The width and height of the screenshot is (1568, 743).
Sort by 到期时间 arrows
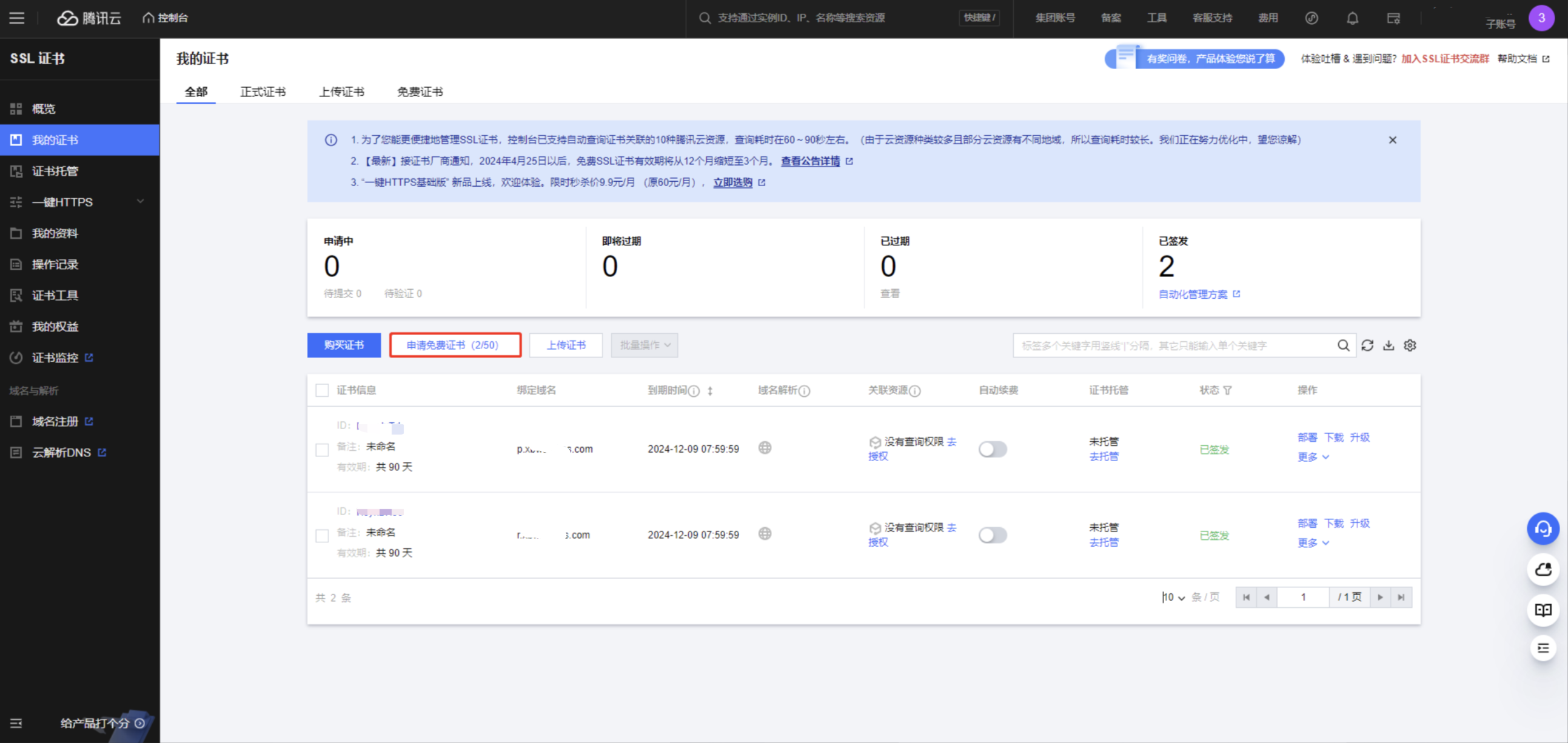click(x=710, y=391)
